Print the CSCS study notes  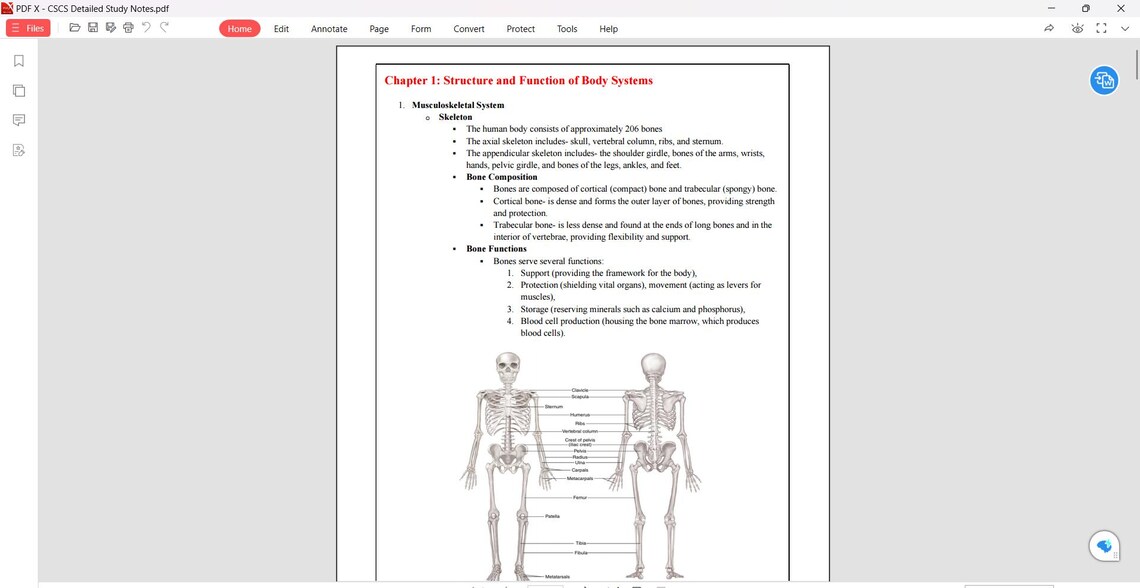tap(129, 28)
